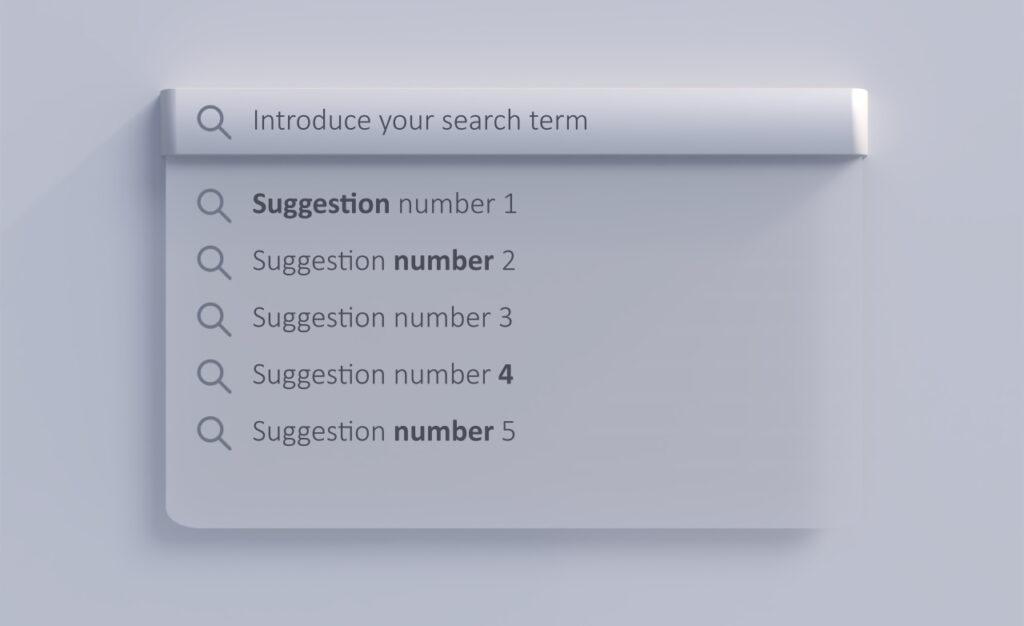
Task: Pick the "Suggestion number 3" entry
Action: 382,319
